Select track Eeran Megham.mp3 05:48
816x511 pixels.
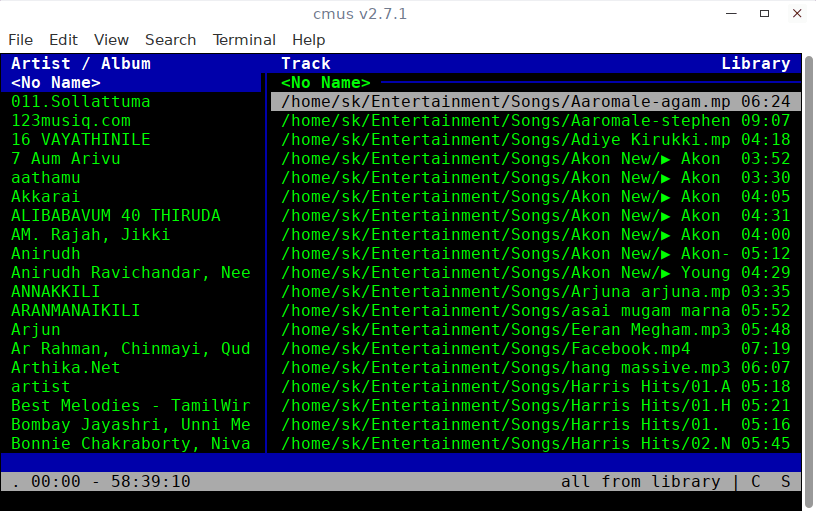536,329
